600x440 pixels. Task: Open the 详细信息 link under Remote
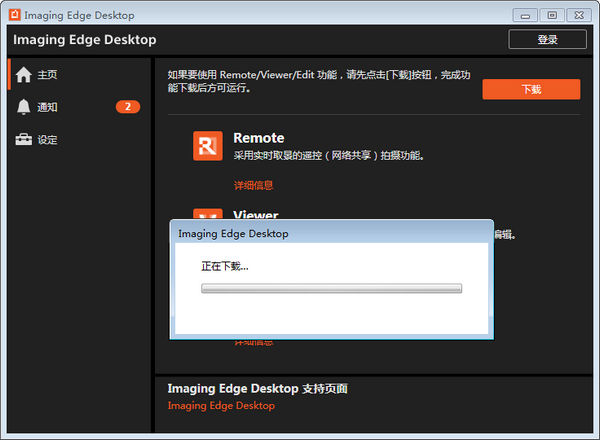[253, 185]
